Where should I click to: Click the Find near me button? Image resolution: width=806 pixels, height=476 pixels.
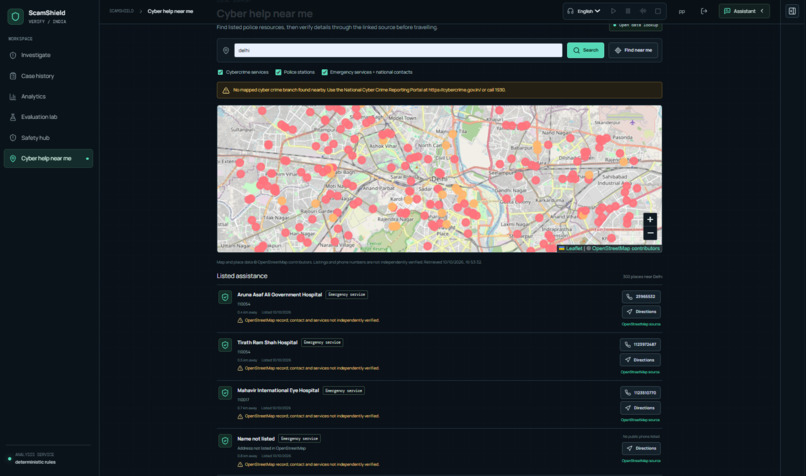coord(633,50)
